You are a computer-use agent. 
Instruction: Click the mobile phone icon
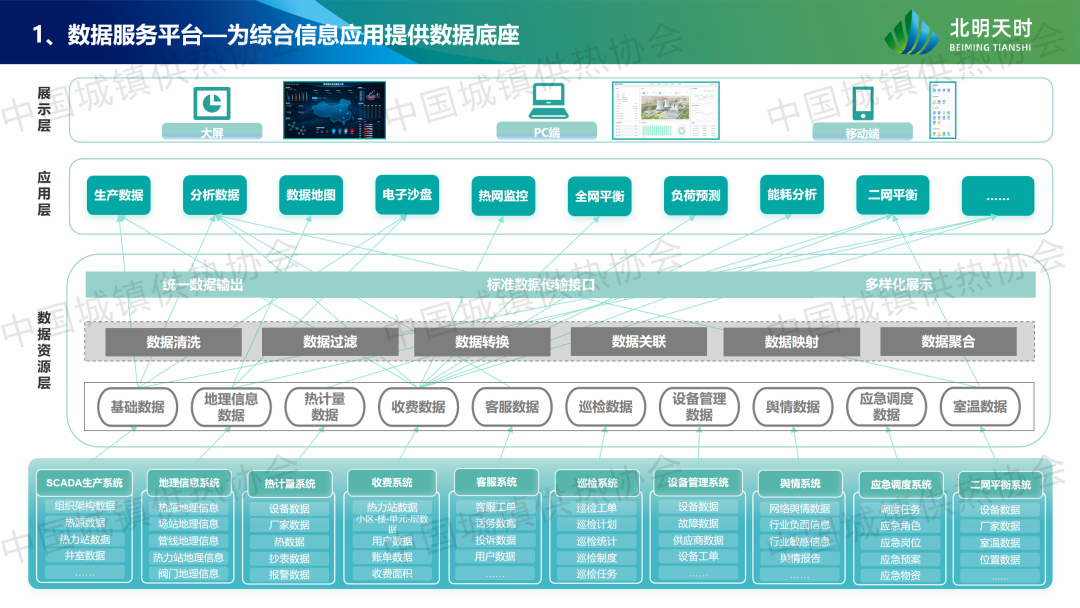(x=862, y=103)
